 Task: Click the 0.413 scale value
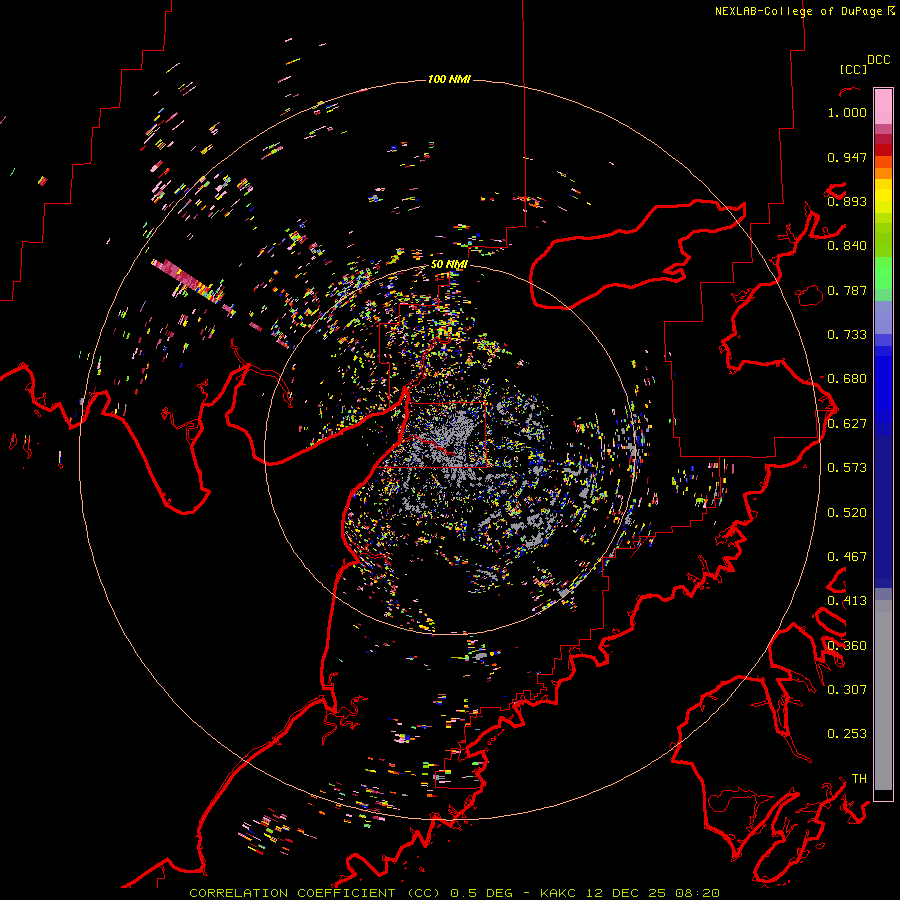pyautogui.click(x=847, y=601)
